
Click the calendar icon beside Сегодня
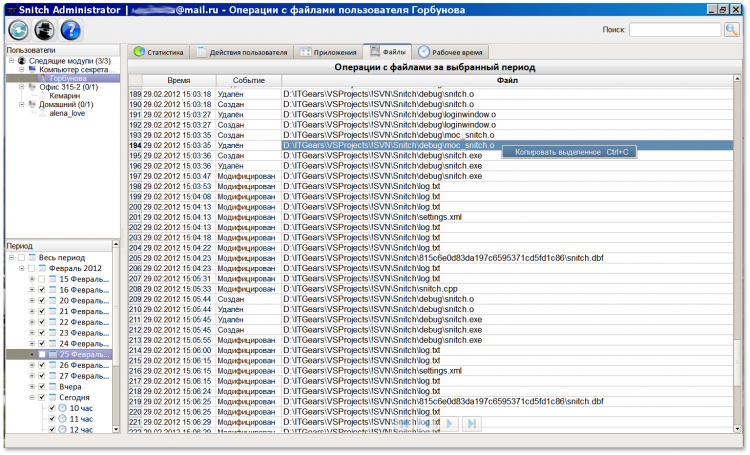pos(52,398)
